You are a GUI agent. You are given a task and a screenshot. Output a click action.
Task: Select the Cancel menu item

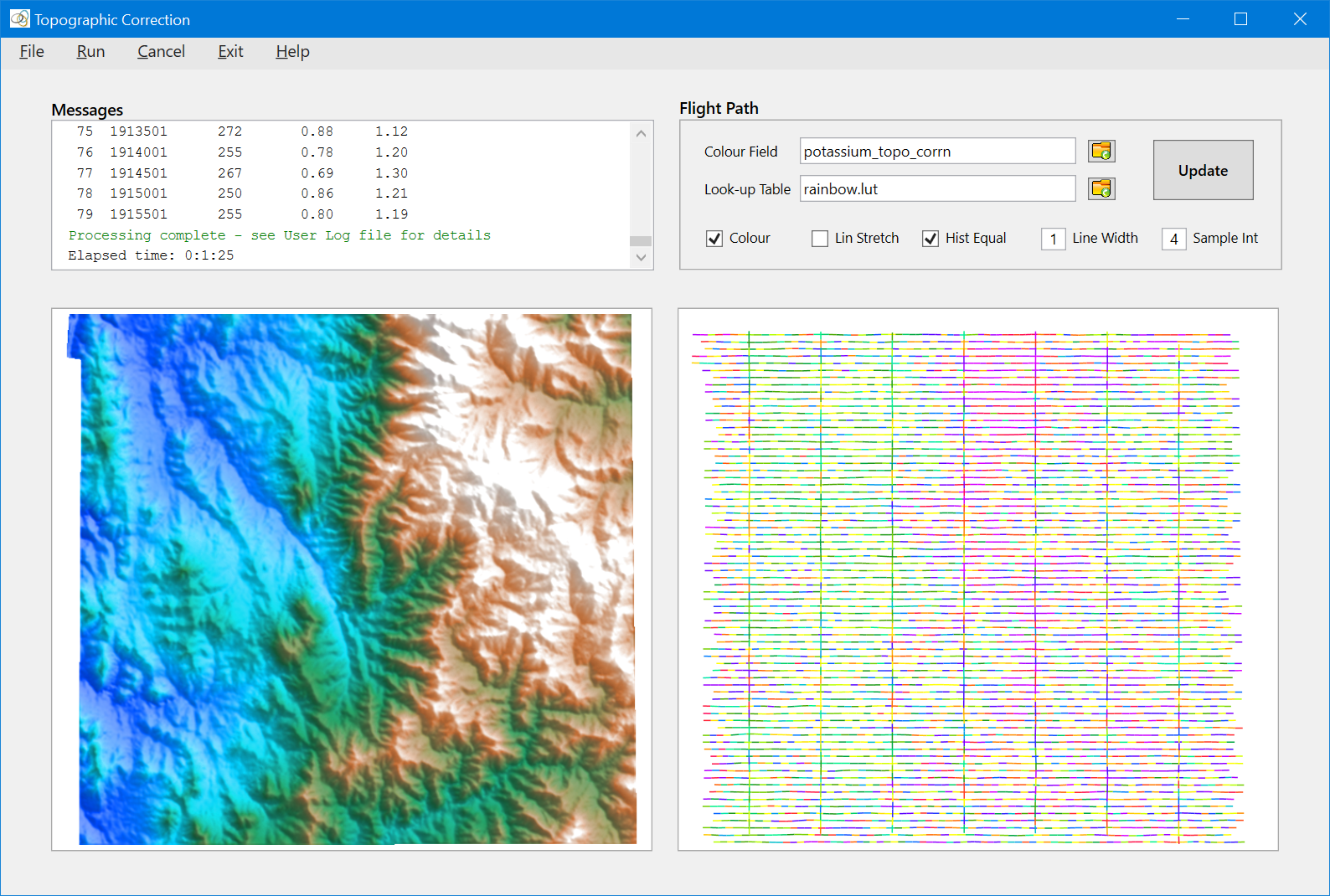click(161, 52)
